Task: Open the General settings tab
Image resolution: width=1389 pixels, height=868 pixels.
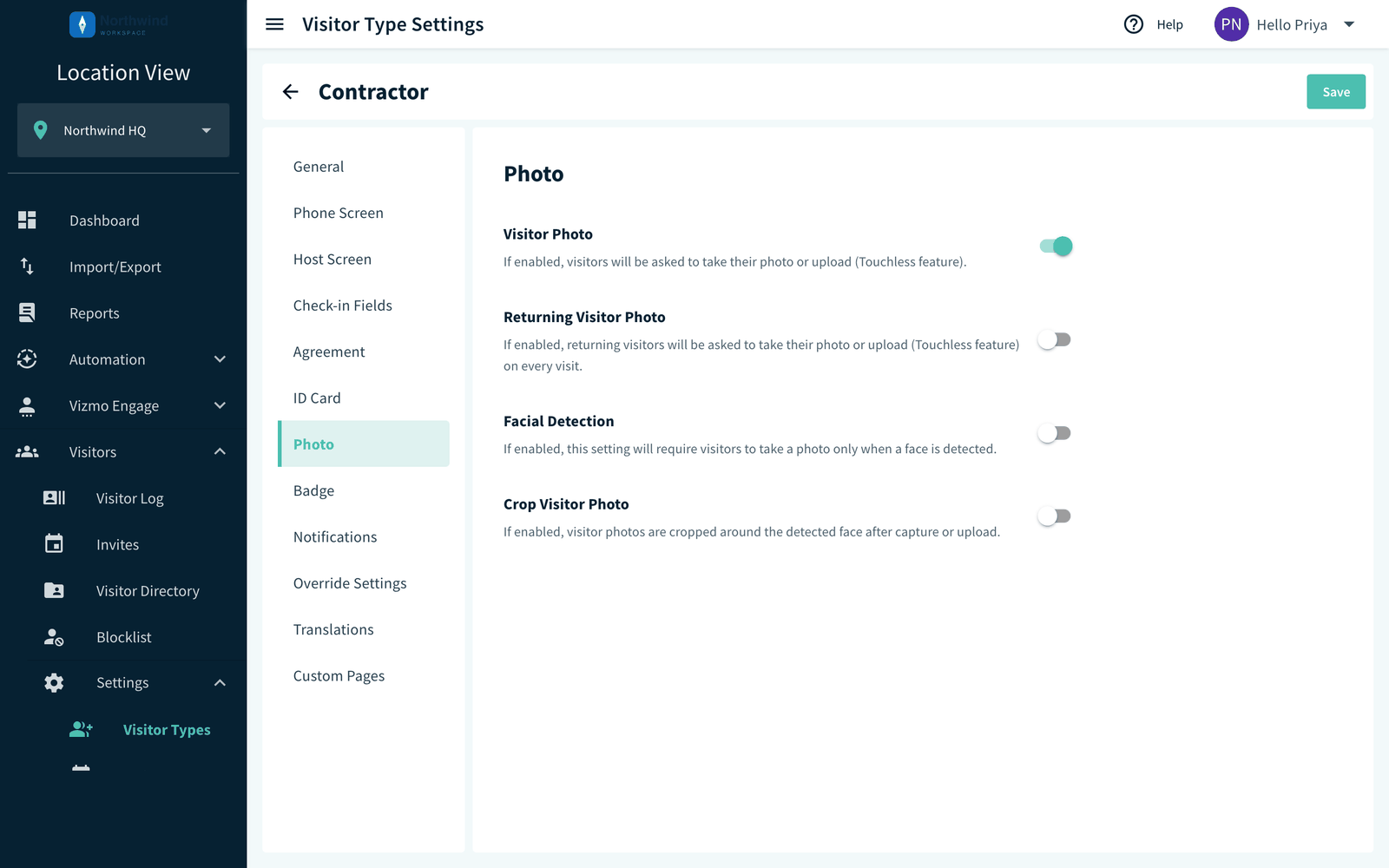Action: pos(364,167)
